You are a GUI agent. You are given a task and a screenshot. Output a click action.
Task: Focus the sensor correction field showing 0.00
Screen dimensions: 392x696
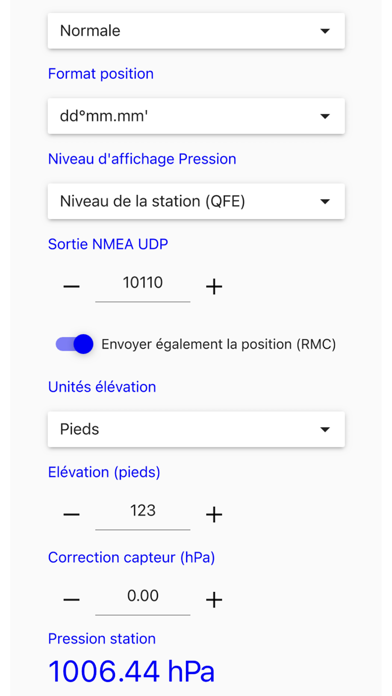click(x=143, y=599)
